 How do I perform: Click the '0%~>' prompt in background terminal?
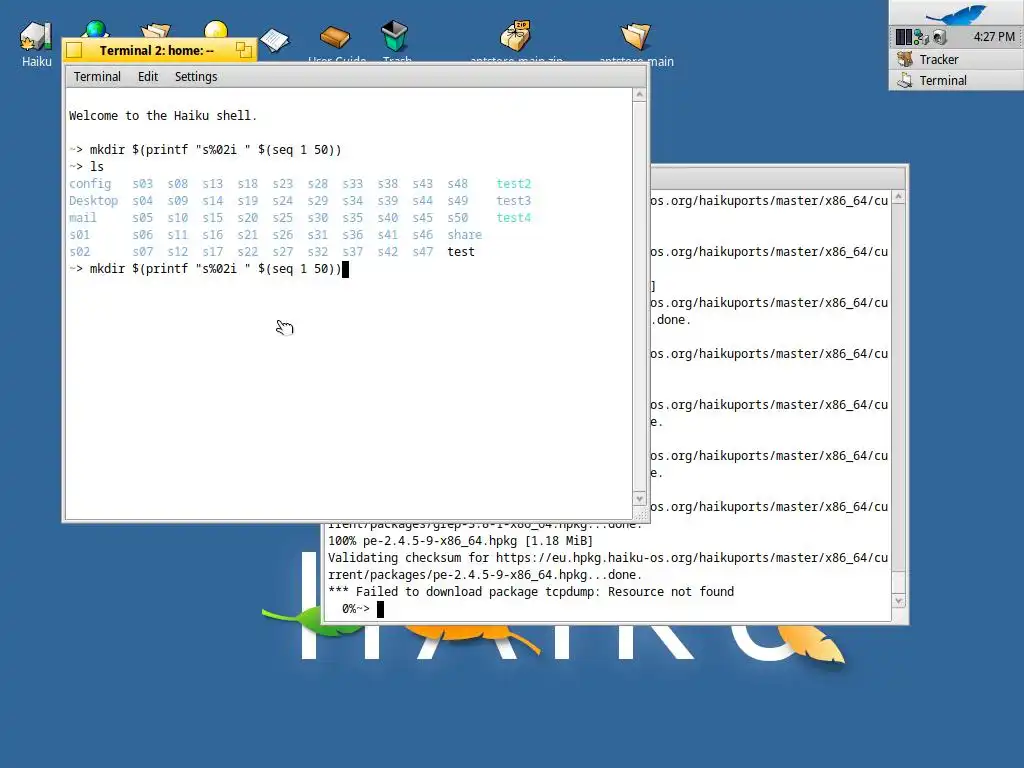click(x=355, y=609)
